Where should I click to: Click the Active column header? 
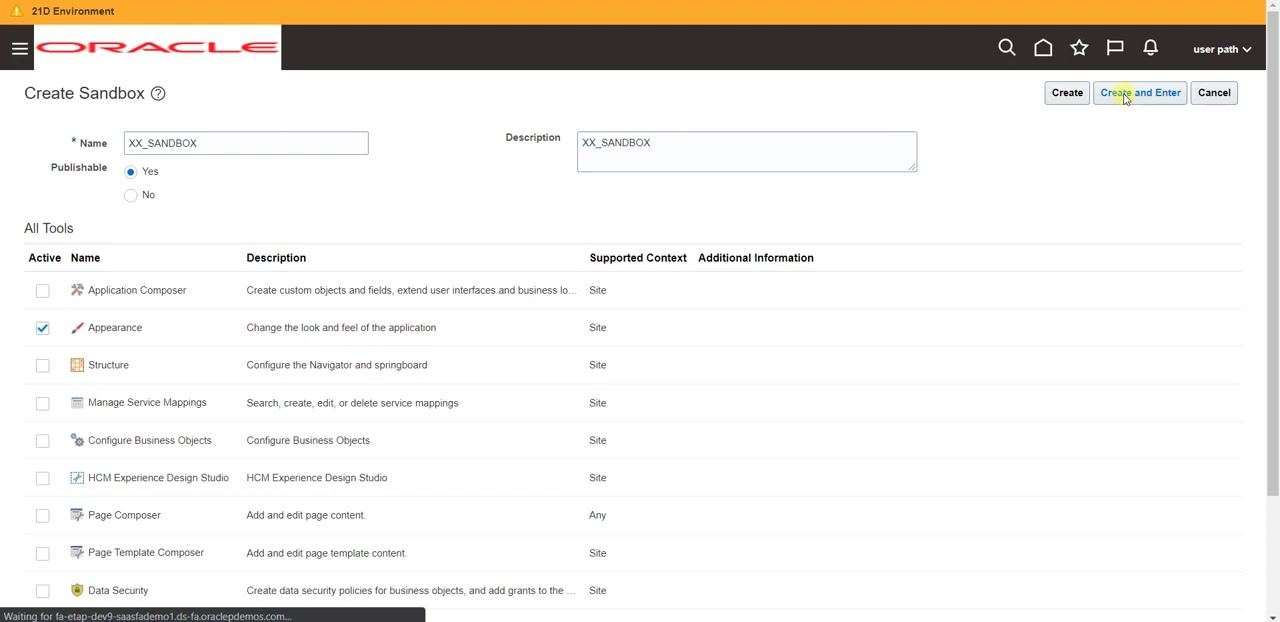(45, 258)
